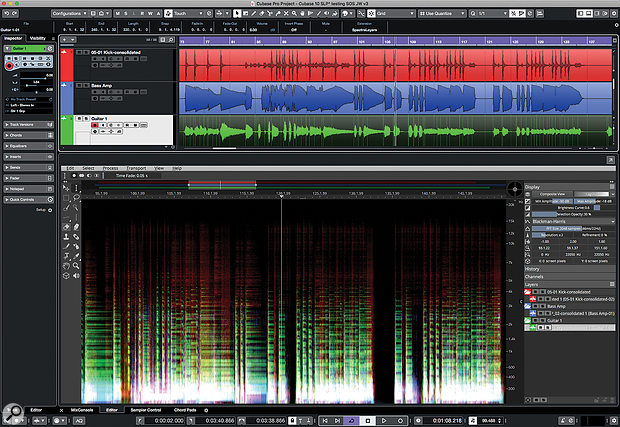Open the Select menu in SpectraLayers

(x=88, y=168)
